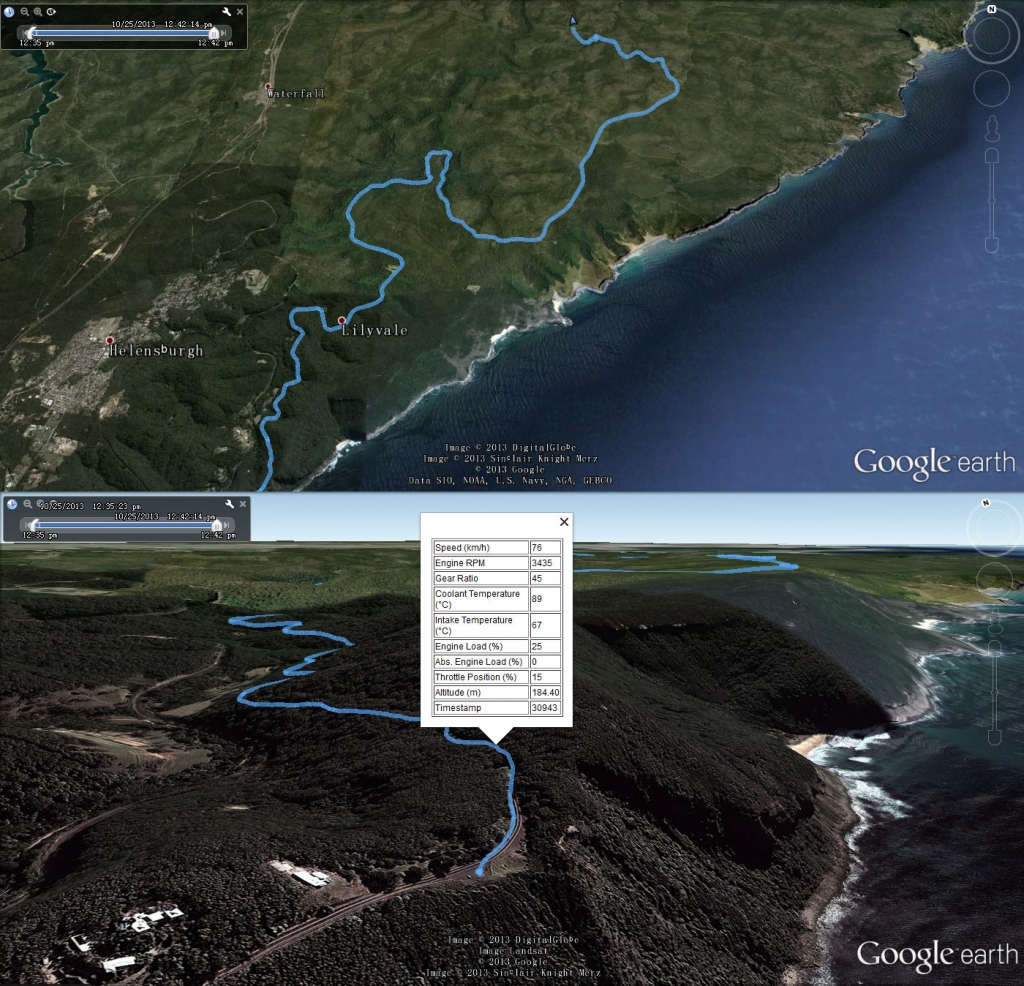
Task: Click the Lilyvale placemark pin
Action: click(x=342, y=321)
